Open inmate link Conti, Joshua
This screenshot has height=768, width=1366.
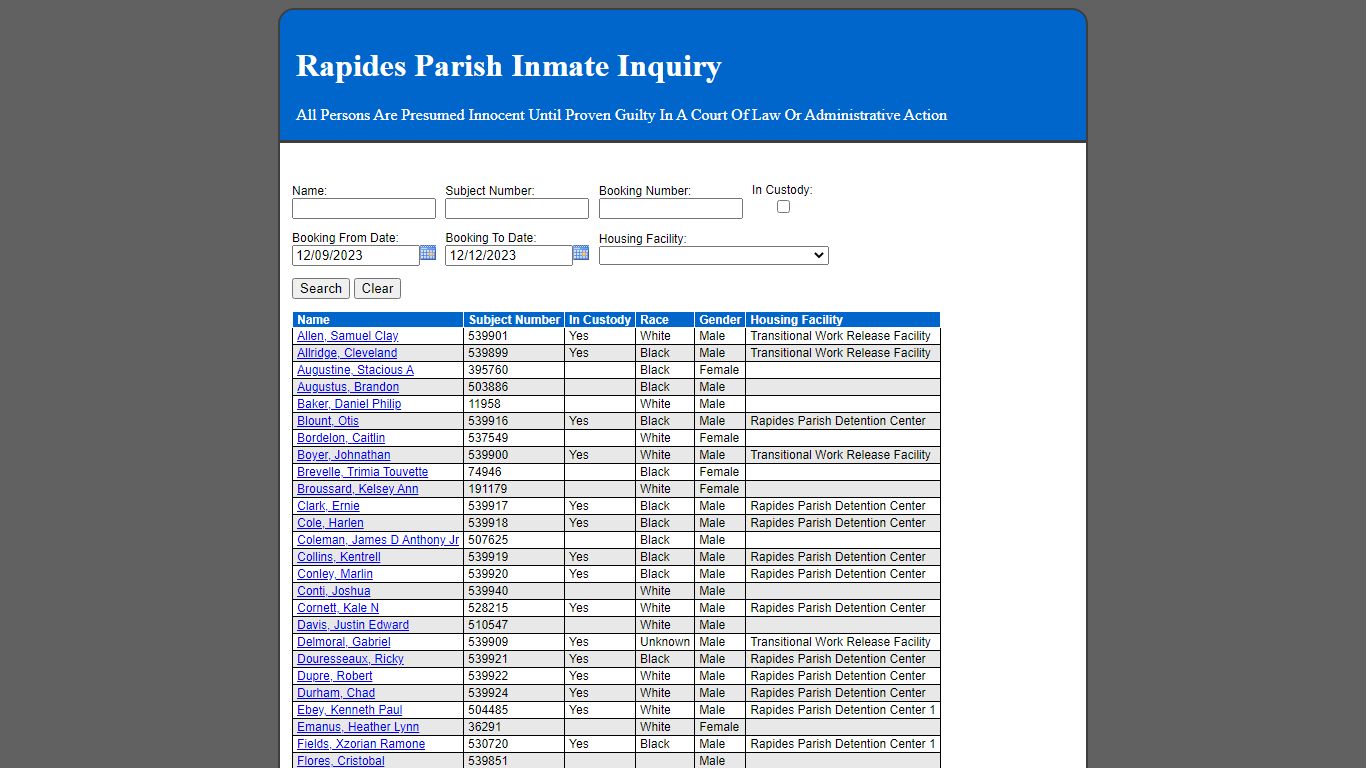tap(334, 591)
